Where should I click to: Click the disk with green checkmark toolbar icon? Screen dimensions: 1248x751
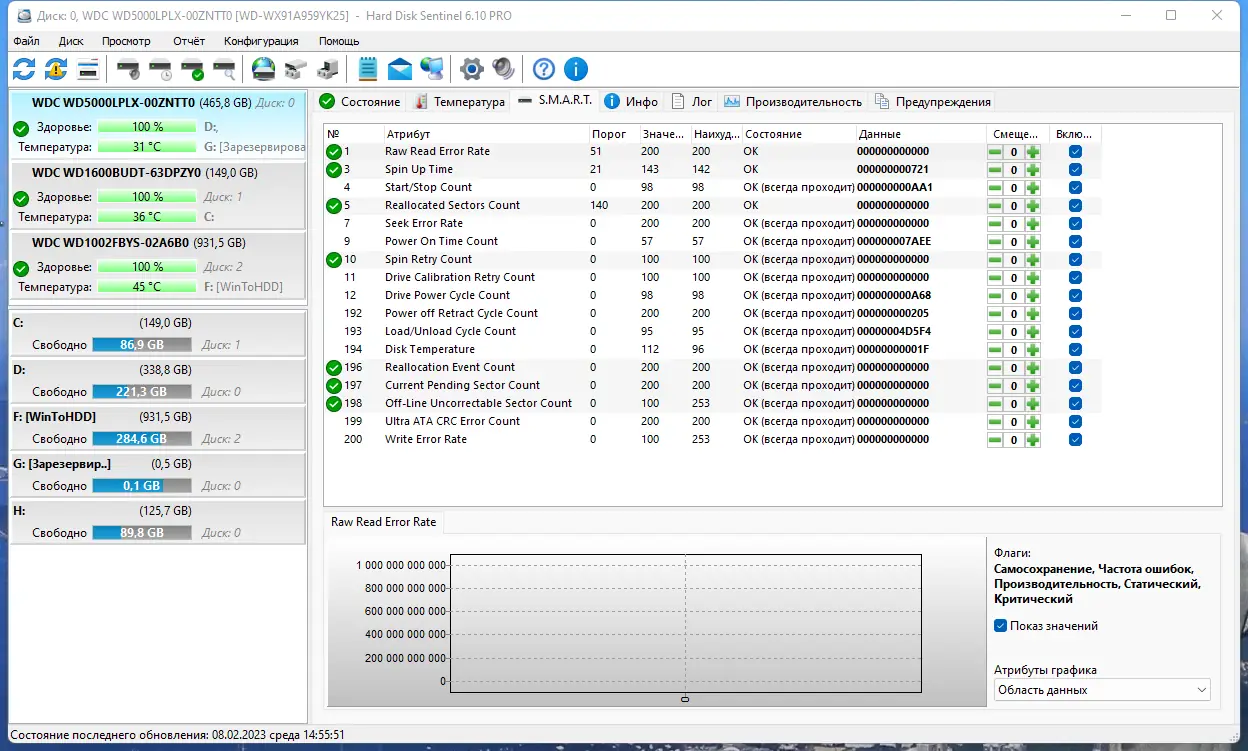(x=192, y=69)
